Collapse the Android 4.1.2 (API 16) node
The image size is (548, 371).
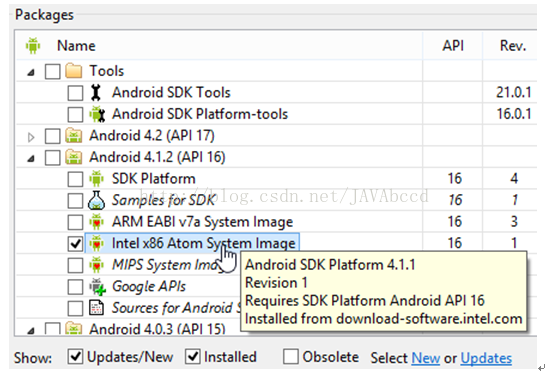click(x=31, y=159)
